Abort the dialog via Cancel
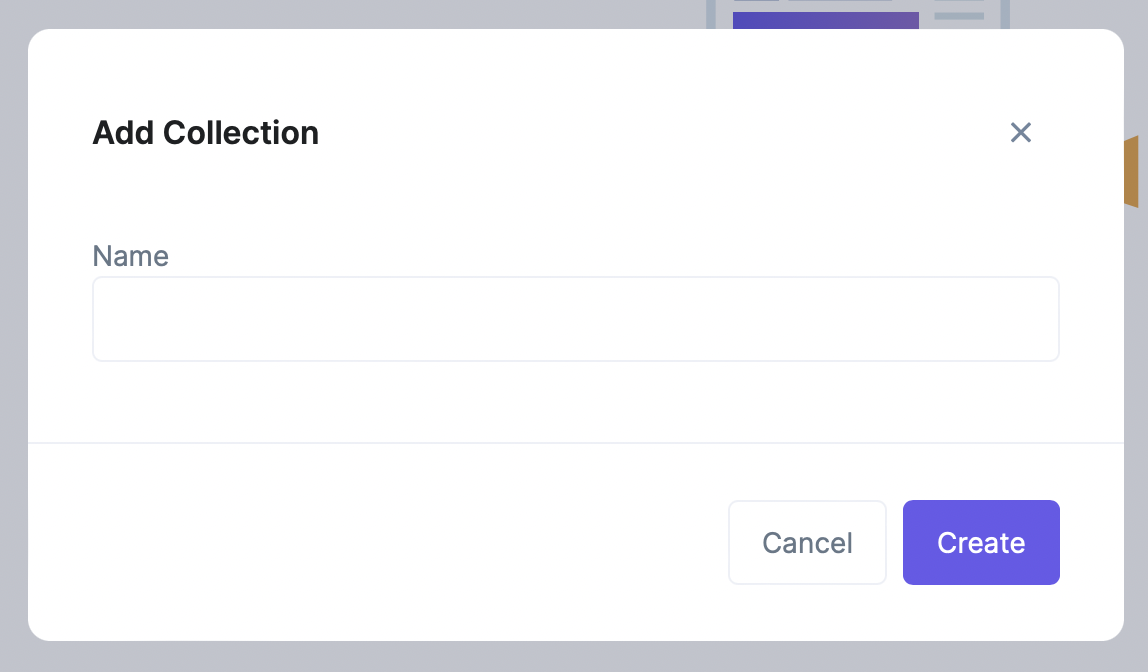This screenshot has height=672, width=1148. [807, 542]
